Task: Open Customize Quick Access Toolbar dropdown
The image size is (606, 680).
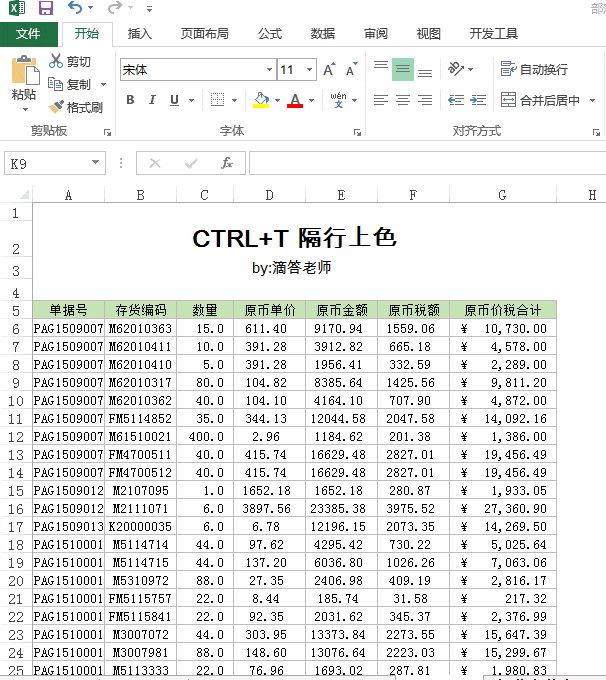Action: pyautogui.click(x=149, y=8)
